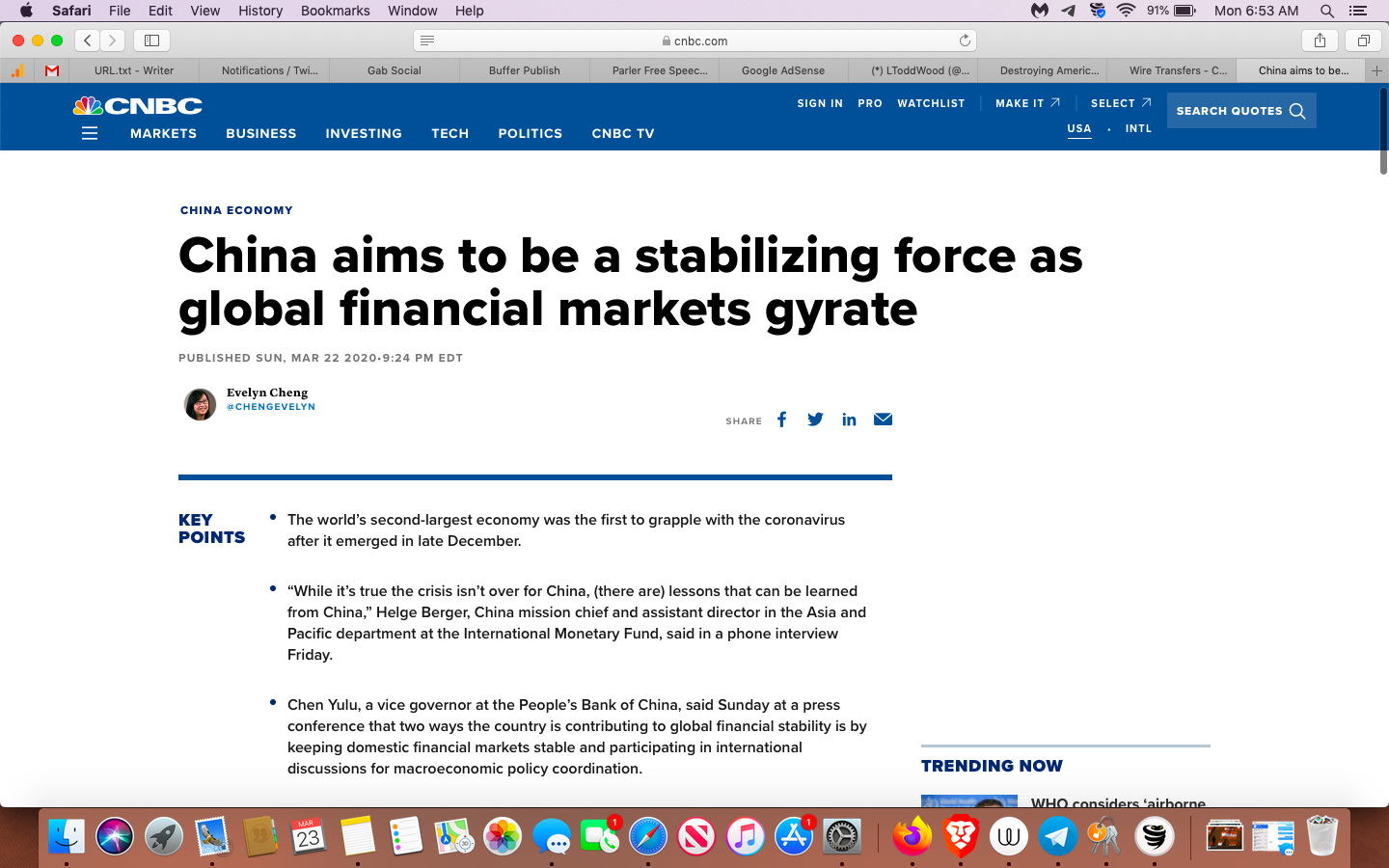Image resolution: width=1389 pixels, height=868 pixels.
Task: Open App Store from the dock
Action: (794, 836)
